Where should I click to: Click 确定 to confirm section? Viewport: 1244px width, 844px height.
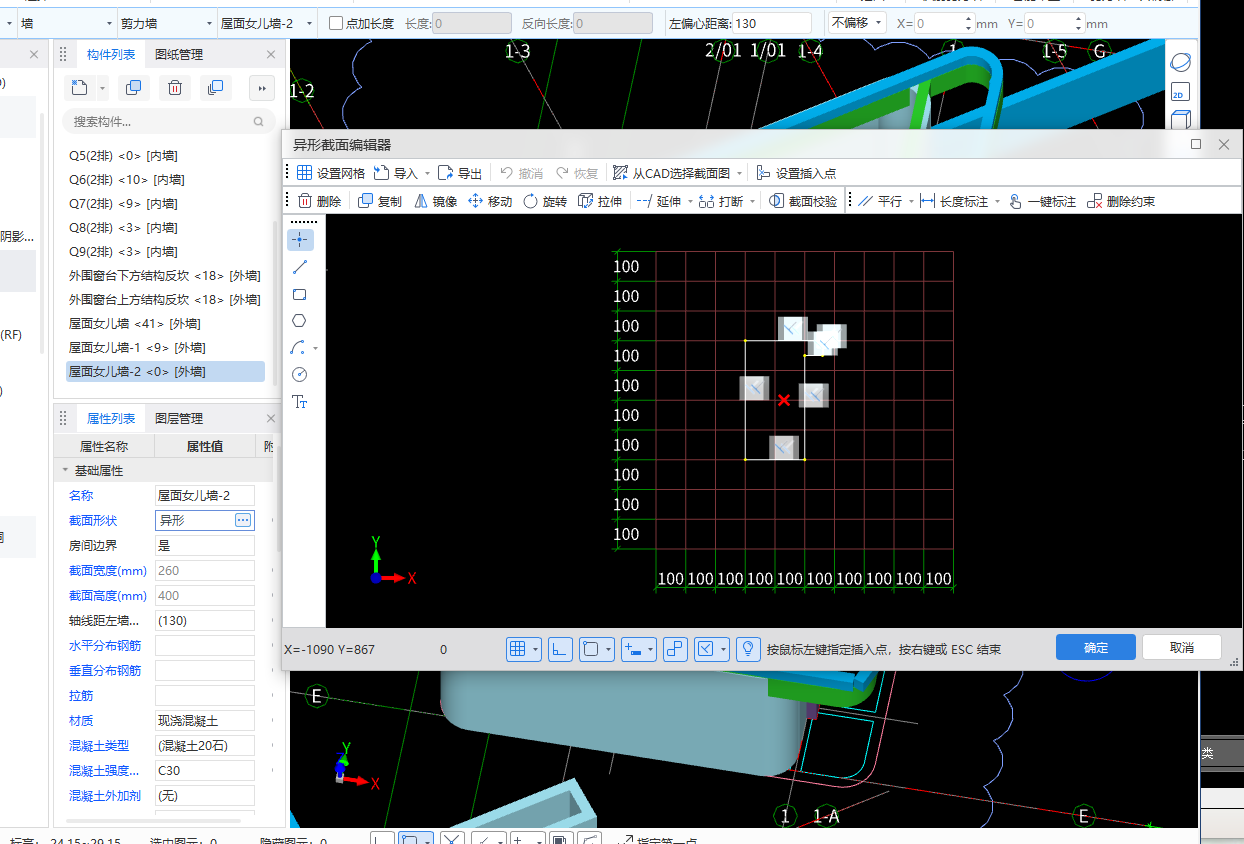[1096, 647]
